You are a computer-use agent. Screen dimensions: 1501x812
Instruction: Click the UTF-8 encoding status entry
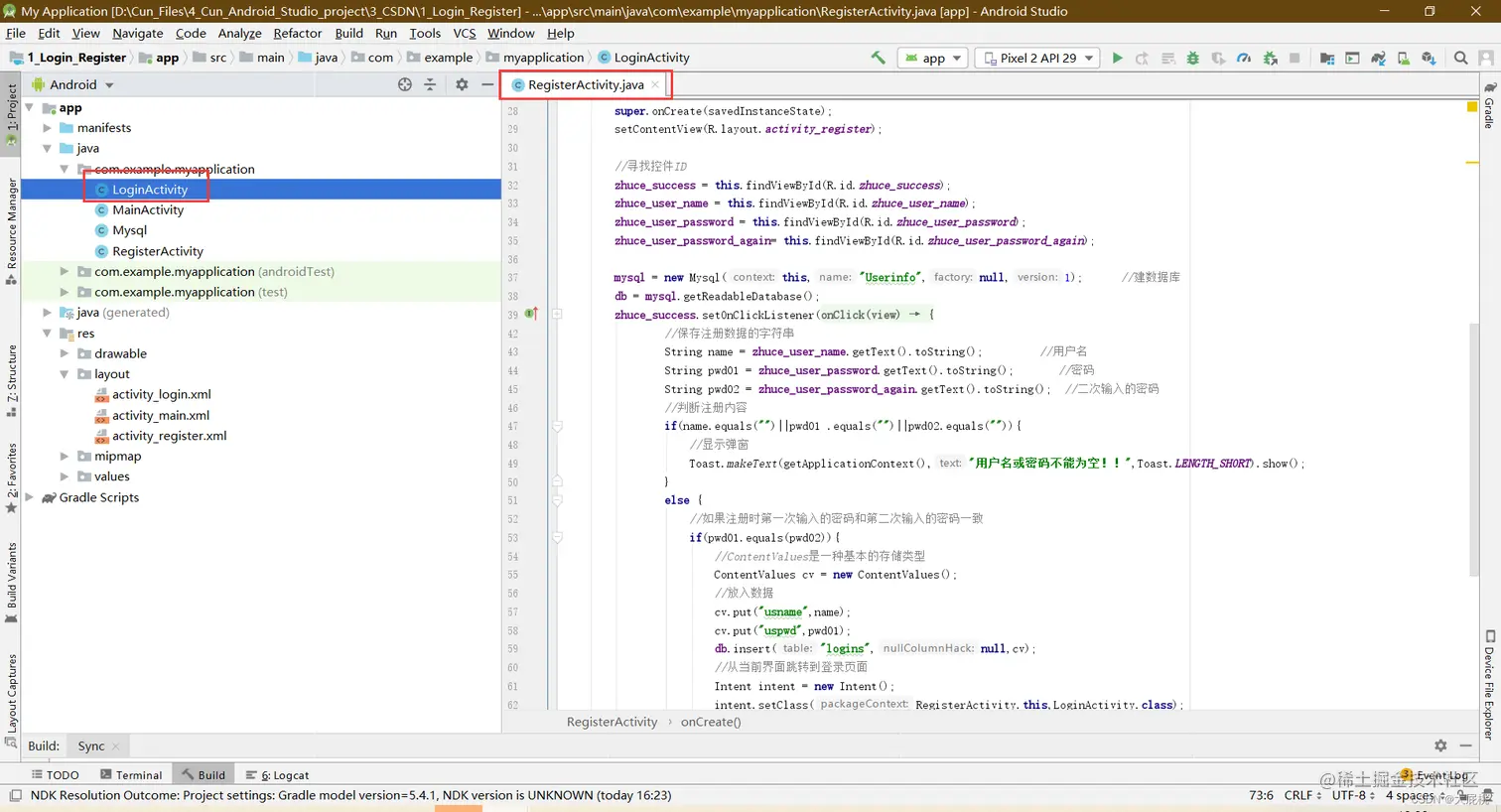1353,795
